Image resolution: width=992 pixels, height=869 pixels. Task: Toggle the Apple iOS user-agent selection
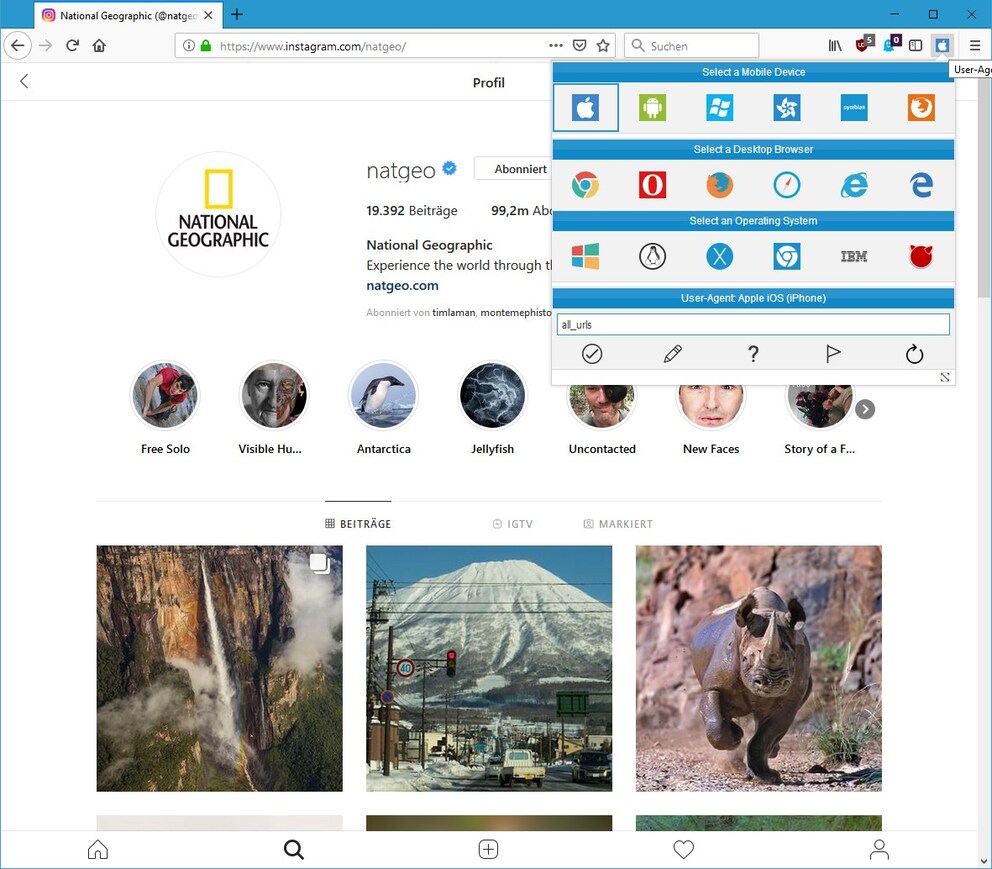[585, 107]
